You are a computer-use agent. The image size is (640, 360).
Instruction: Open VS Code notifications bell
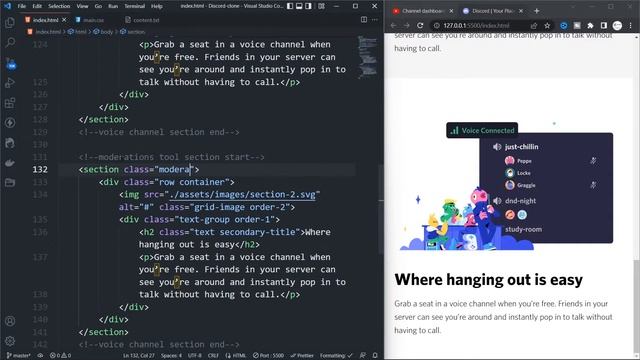click(x=375, y=356)
